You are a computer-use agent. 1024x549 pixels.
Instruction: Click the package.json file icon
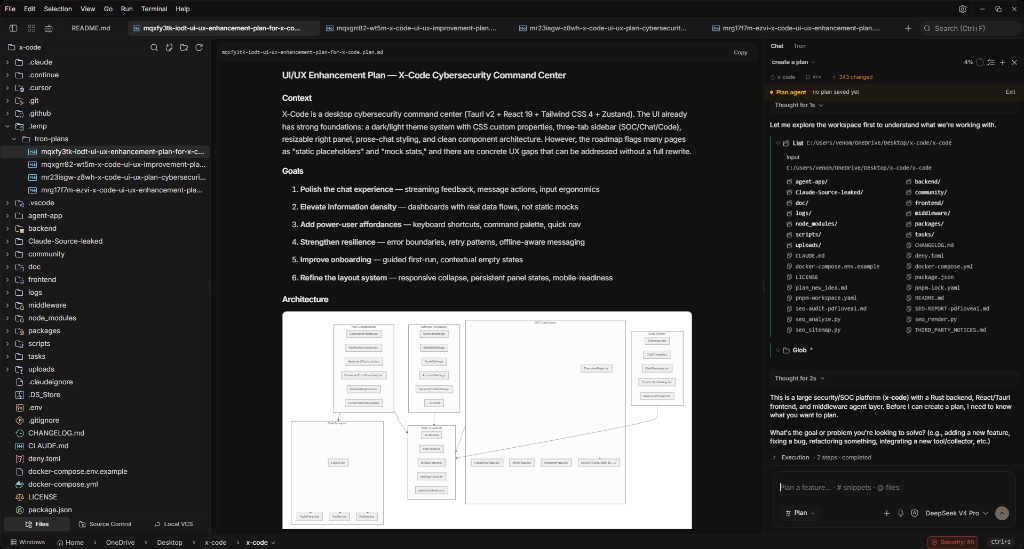20,510
